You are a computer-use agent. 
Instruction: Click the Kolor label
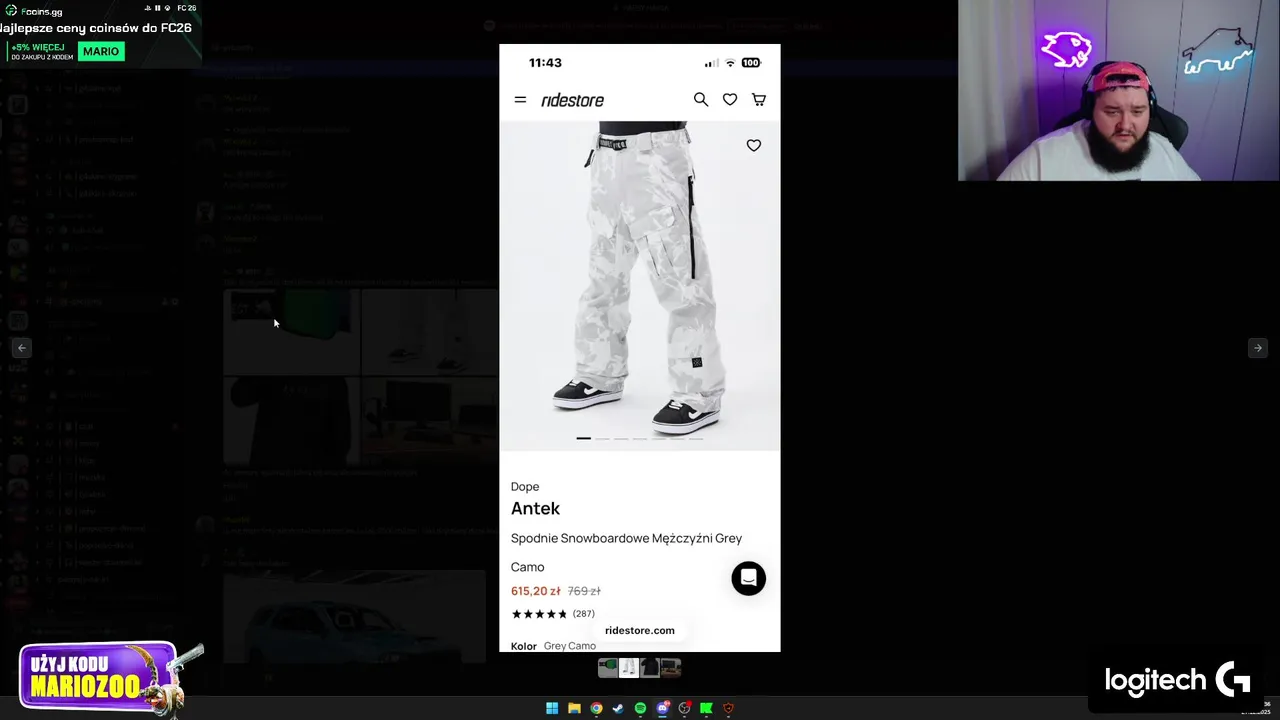(524, 646)
